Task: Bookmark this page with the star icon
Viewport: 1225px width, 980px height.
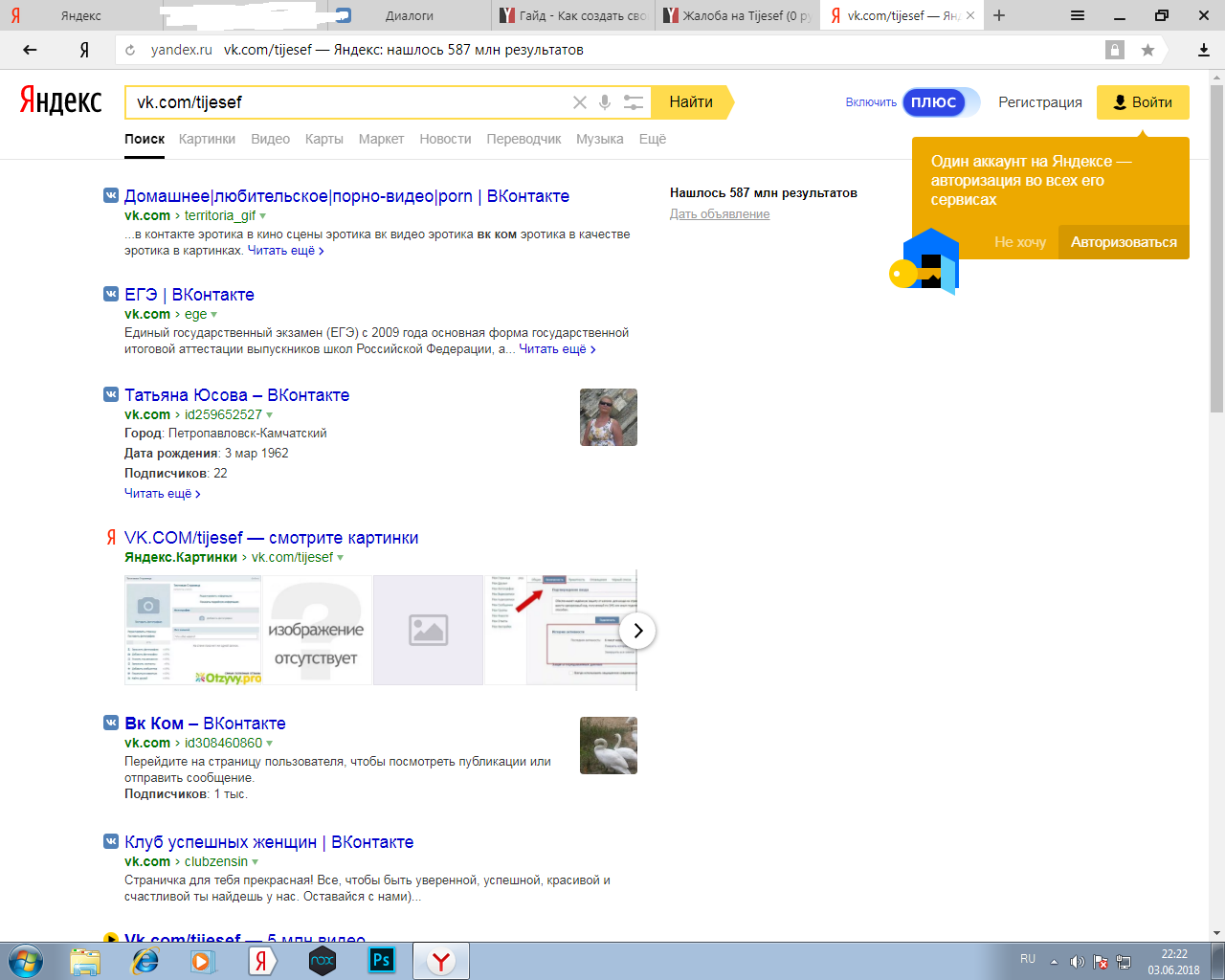Action: pyautogui.click(x=1147, y=50)
